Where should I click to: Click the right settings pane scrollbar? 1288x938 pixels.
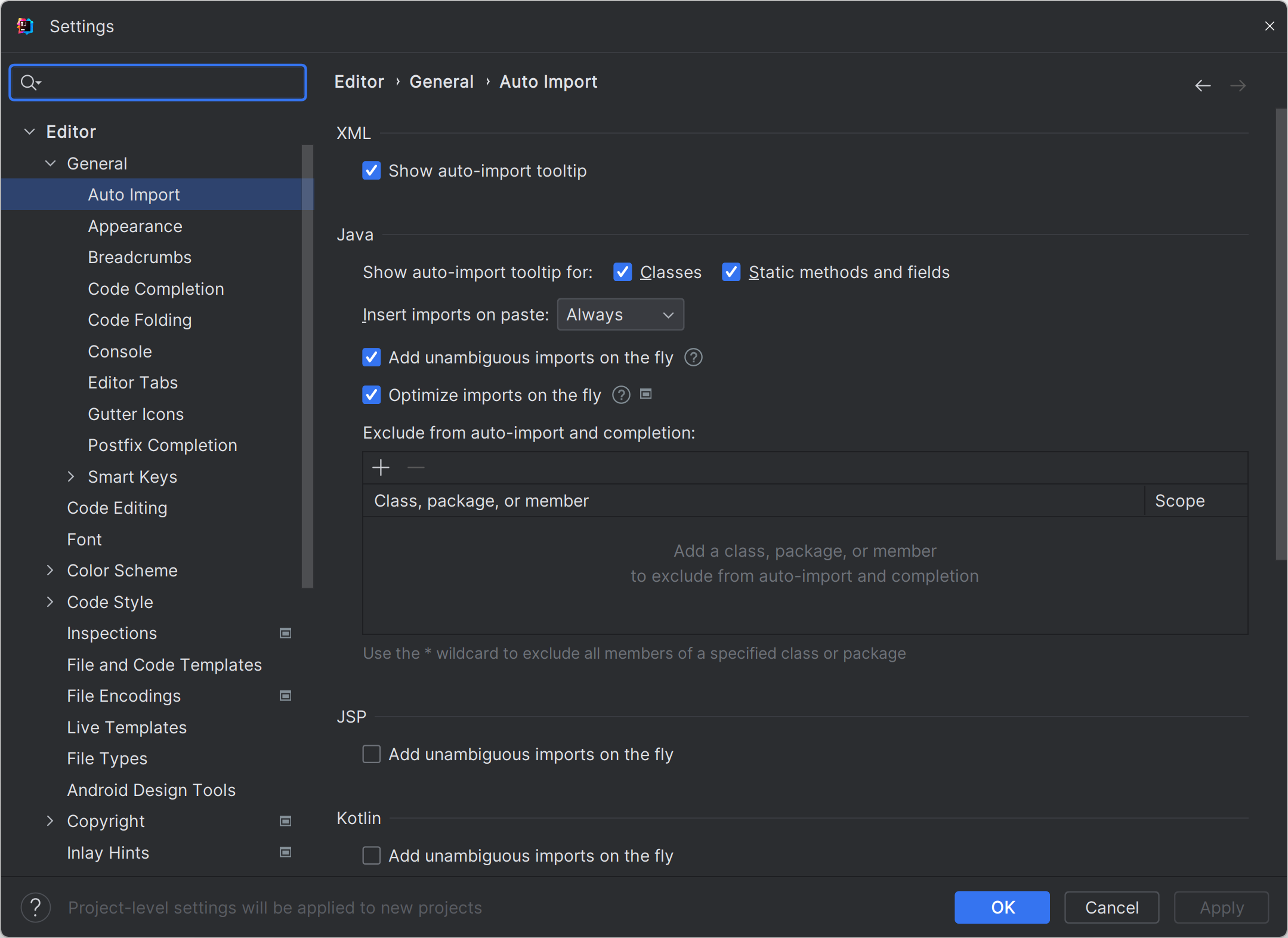click(1281, 334)
